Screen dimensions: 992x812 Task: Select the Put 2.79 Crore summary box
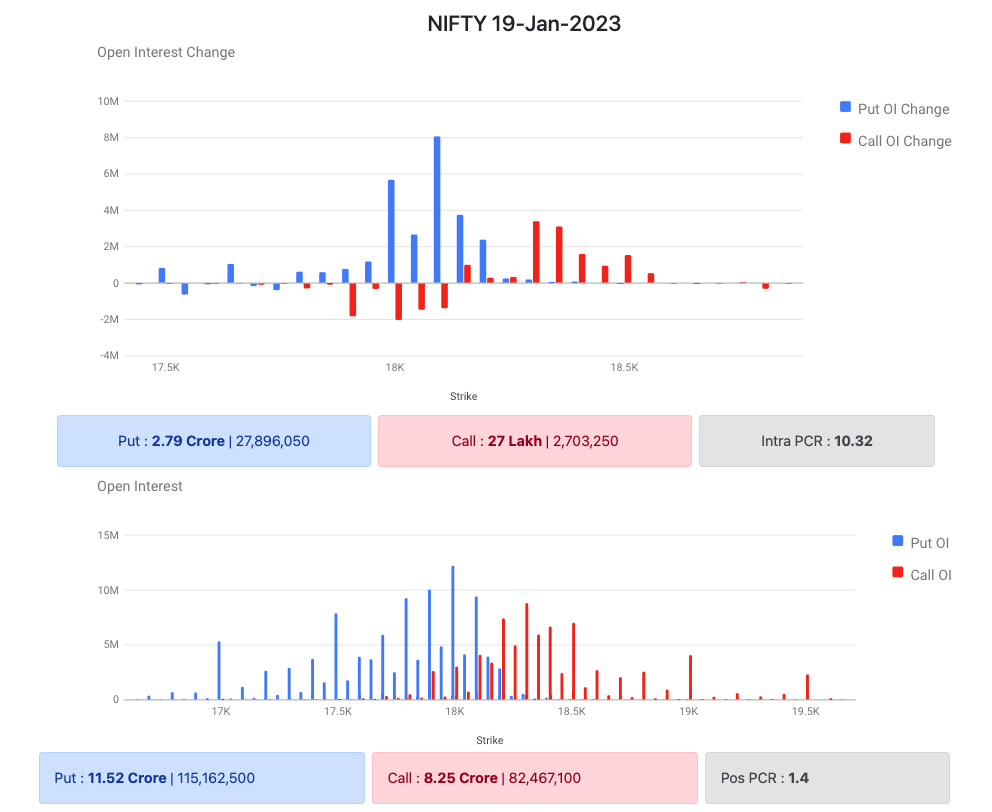[x=213, y=441]
